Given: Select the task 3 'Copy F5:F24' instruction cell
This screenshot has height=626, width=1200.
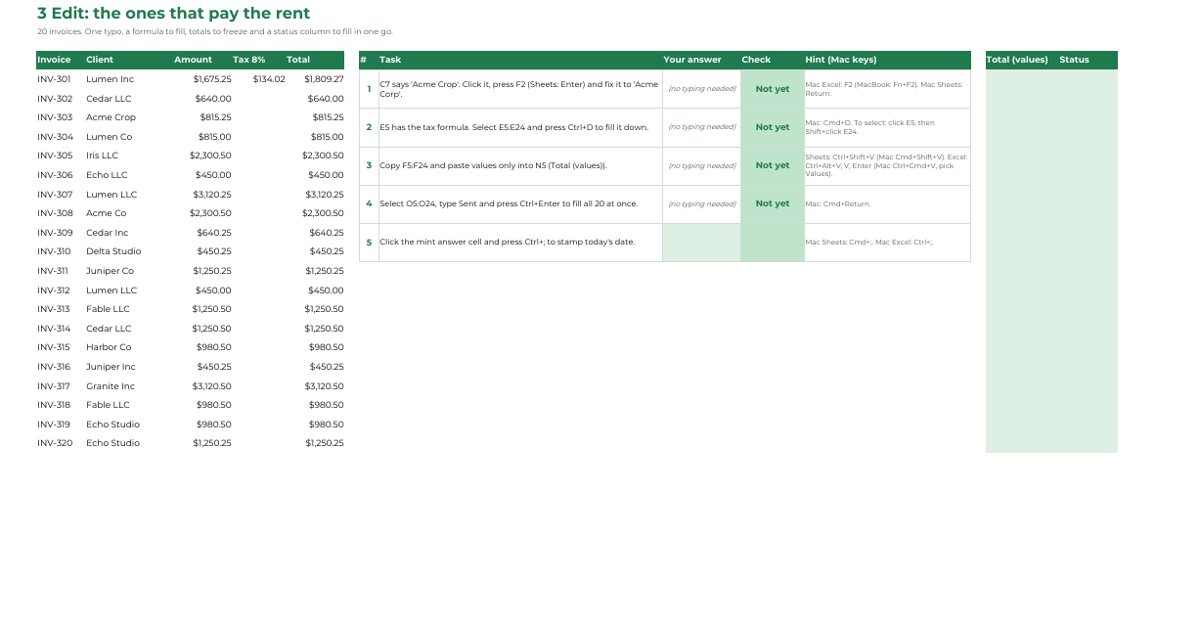Looking at the screenshot, I should click(520, 166).
